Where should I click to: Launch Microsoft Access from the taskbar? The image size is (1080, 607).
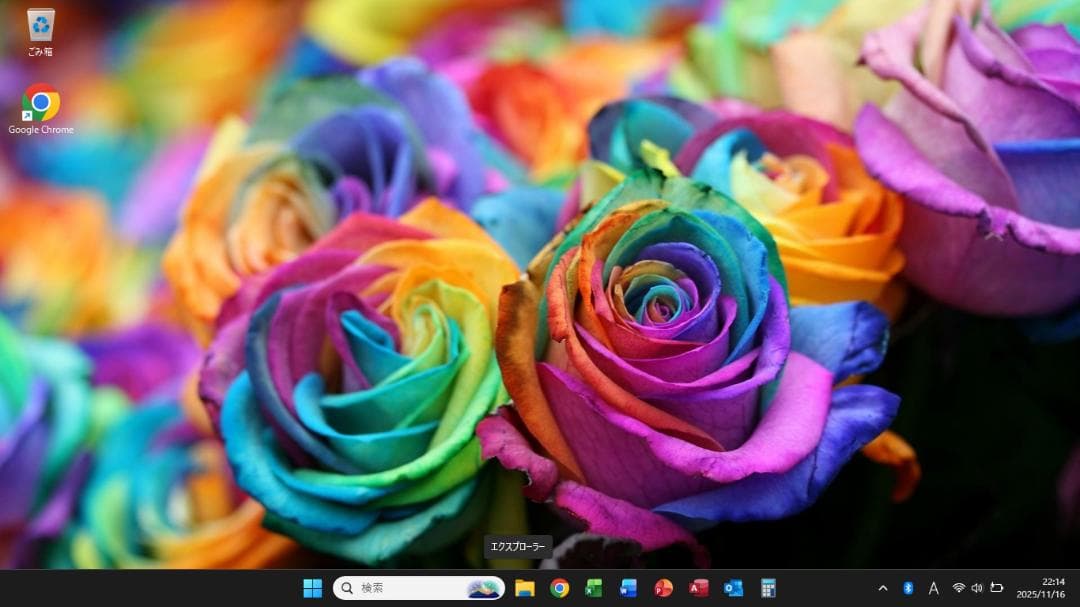click(696, 590)
